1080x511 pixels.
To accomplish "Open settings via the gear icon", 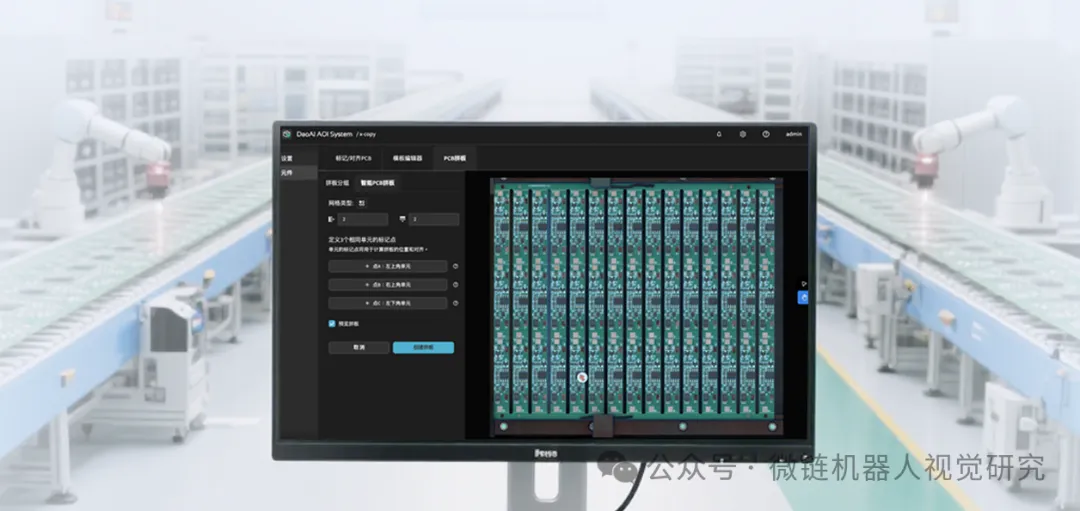I will point(743,134).
